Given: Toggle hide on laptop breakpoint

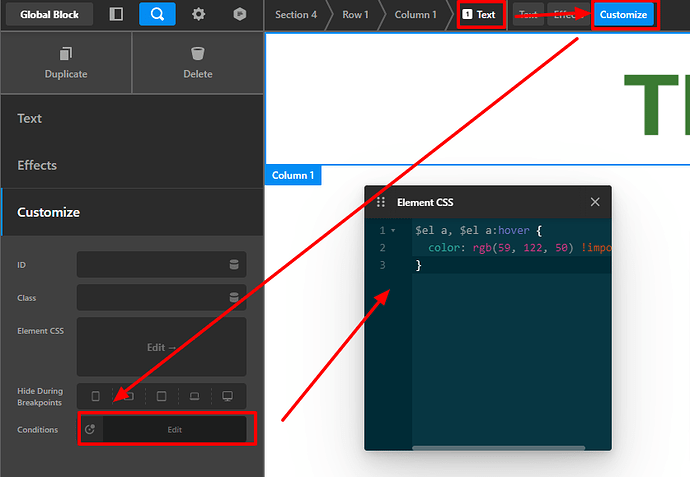Looking at the screenshot, I should [x=194, y=396].
